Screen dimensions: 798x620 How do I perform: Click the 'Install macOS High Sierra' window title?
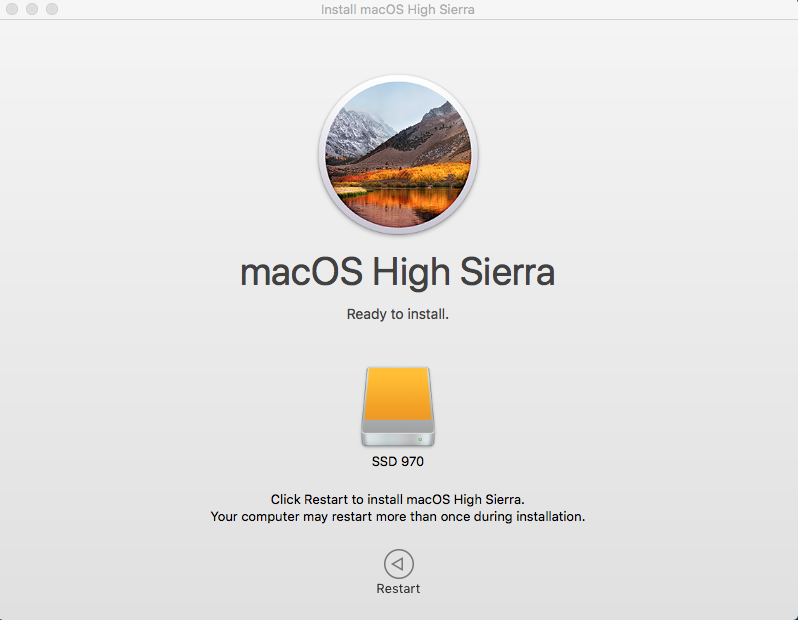click(x=397, y=9)
